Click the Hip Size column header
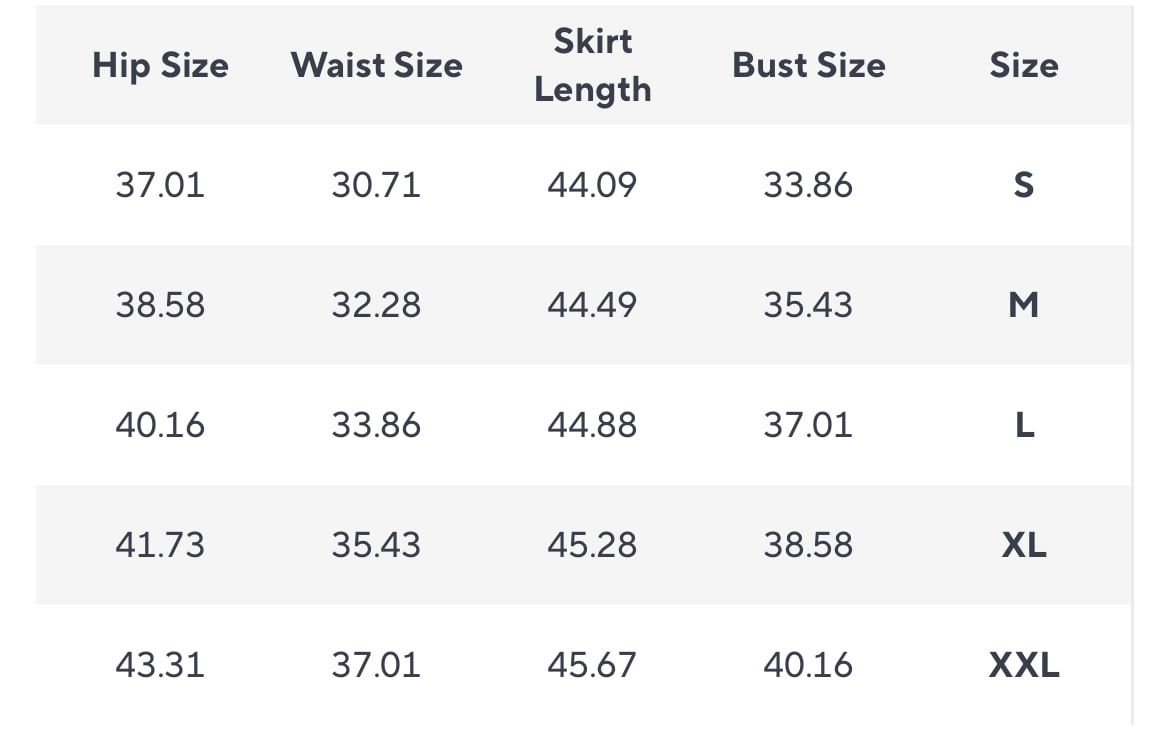The width and height of the screenshot is (1170, 743). pos(160,66)
